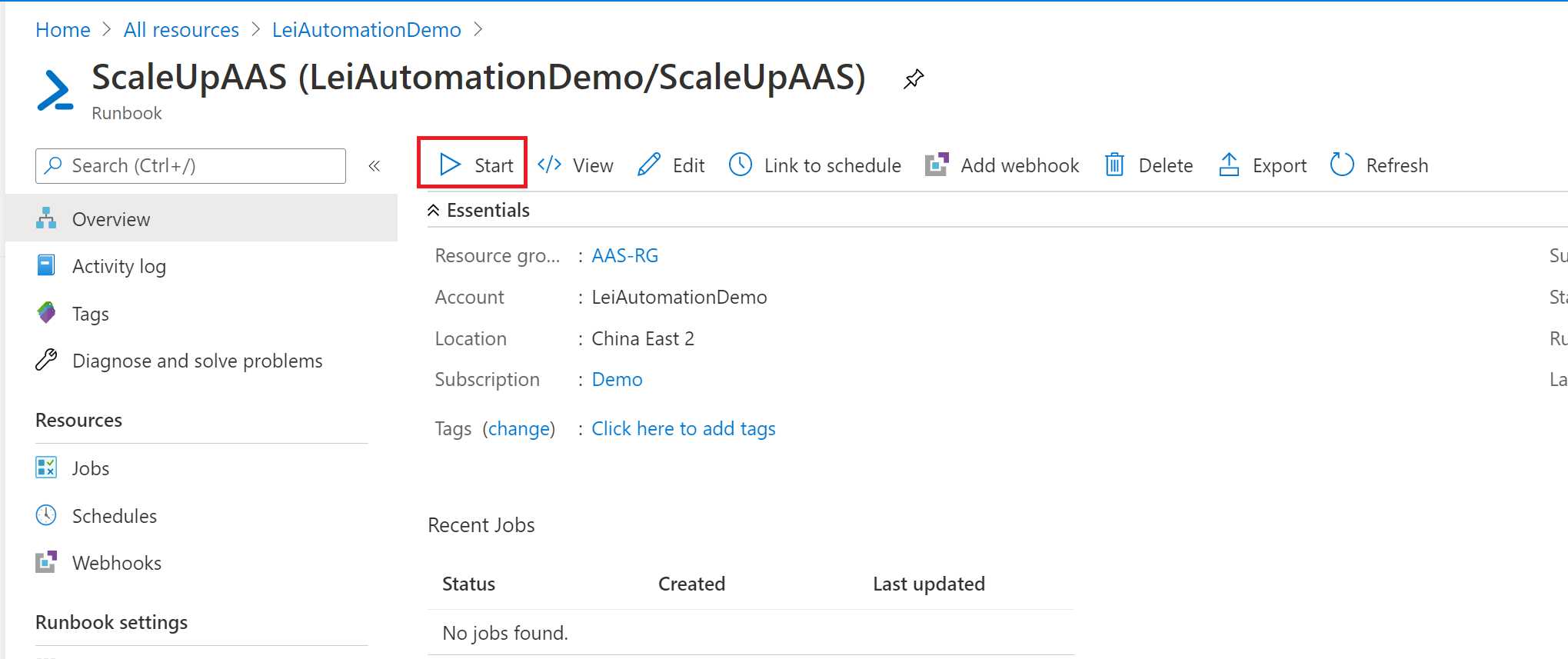Click the Schedules clock sidebar icon
Screen dimensions: 1568x659
point(46,515)
